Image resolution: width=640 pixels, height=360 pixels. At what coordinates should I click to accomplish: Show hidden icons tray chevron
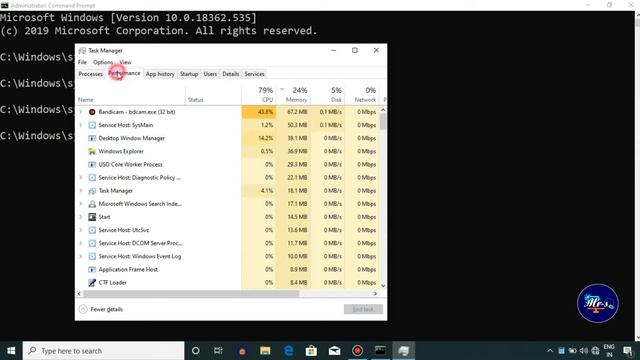(550, 351)
